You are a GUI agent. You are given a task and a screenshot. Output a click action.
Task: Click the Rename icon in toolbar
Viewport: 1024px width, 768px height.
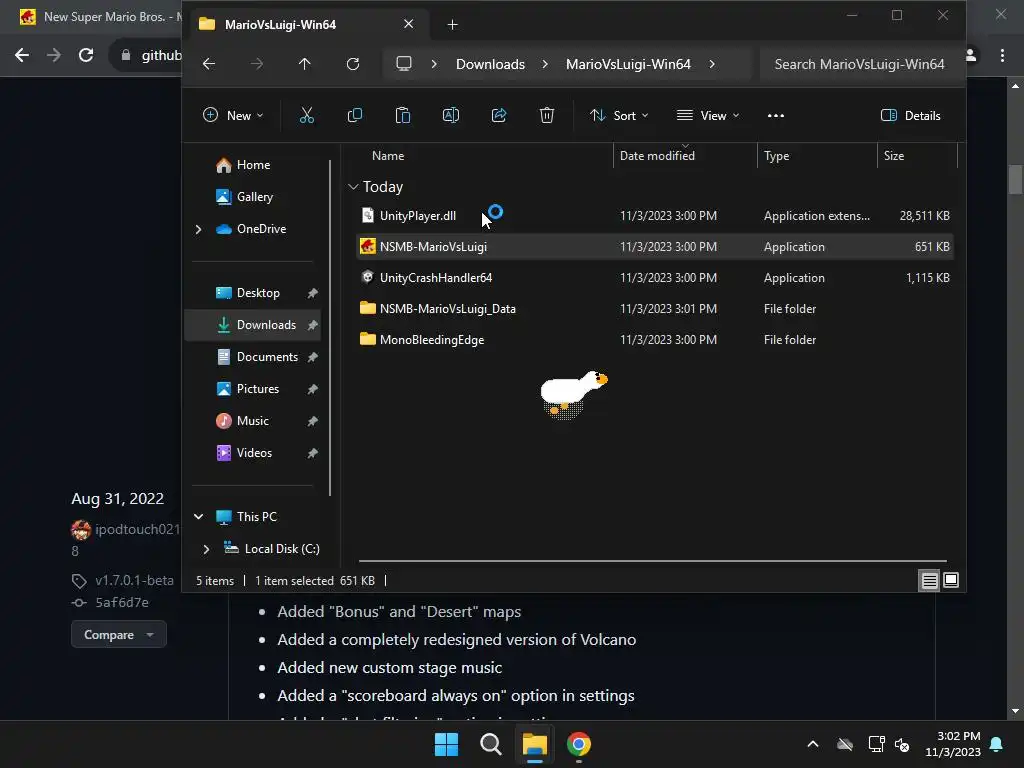pos(451,116)
